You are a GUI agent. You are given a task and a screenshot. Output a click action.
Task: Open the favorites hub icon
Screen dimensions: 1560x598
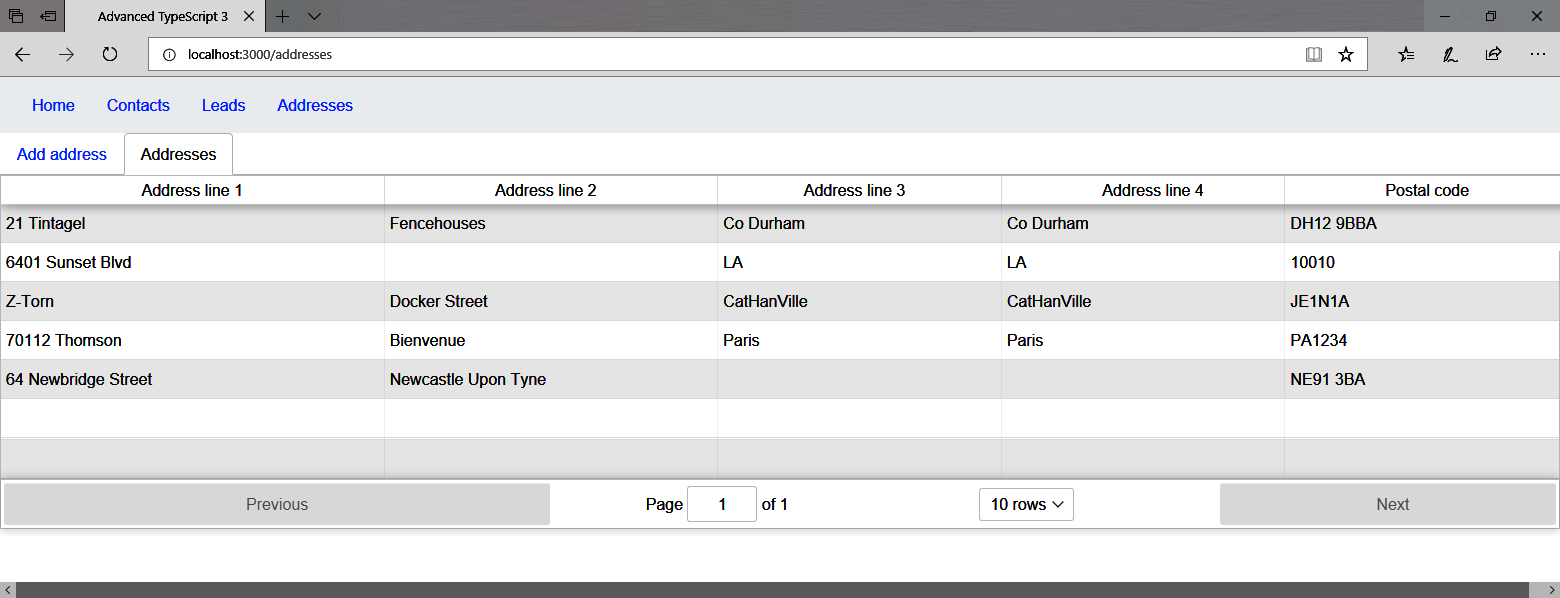click(1406, 55)
